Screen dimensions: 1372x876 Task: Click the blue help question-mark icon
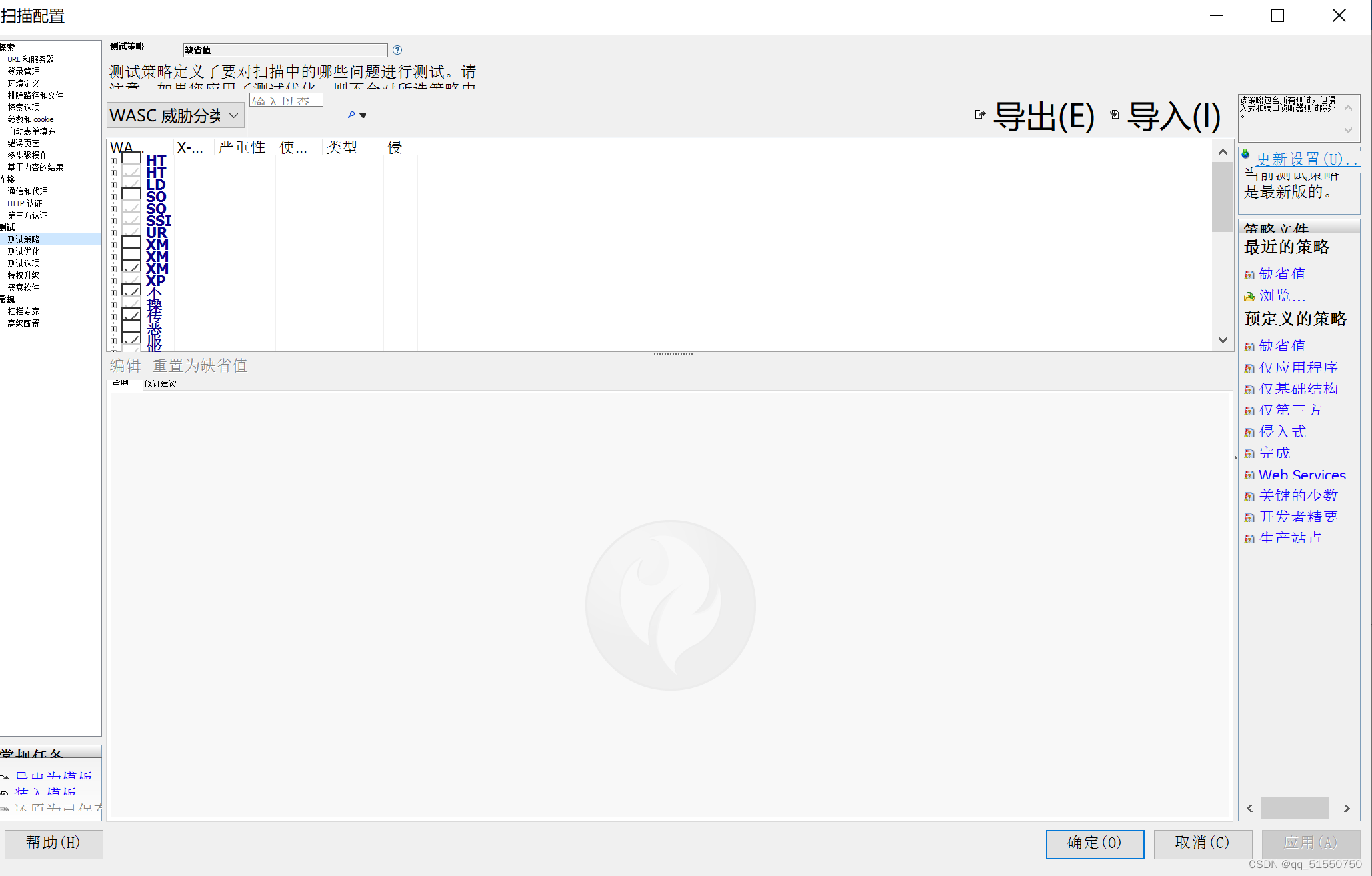(397, 50)
